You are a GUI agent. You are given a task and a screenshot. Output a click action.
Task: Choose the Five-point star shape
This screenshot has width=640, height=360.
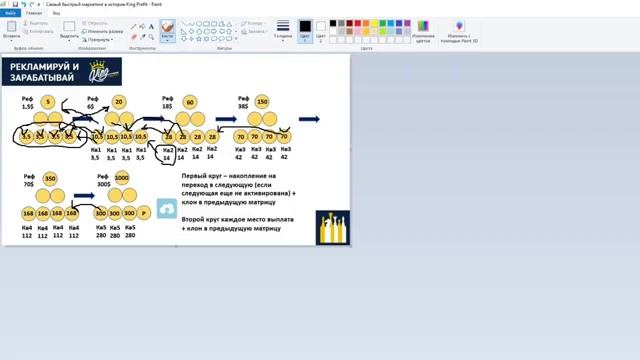click(199, 39)
